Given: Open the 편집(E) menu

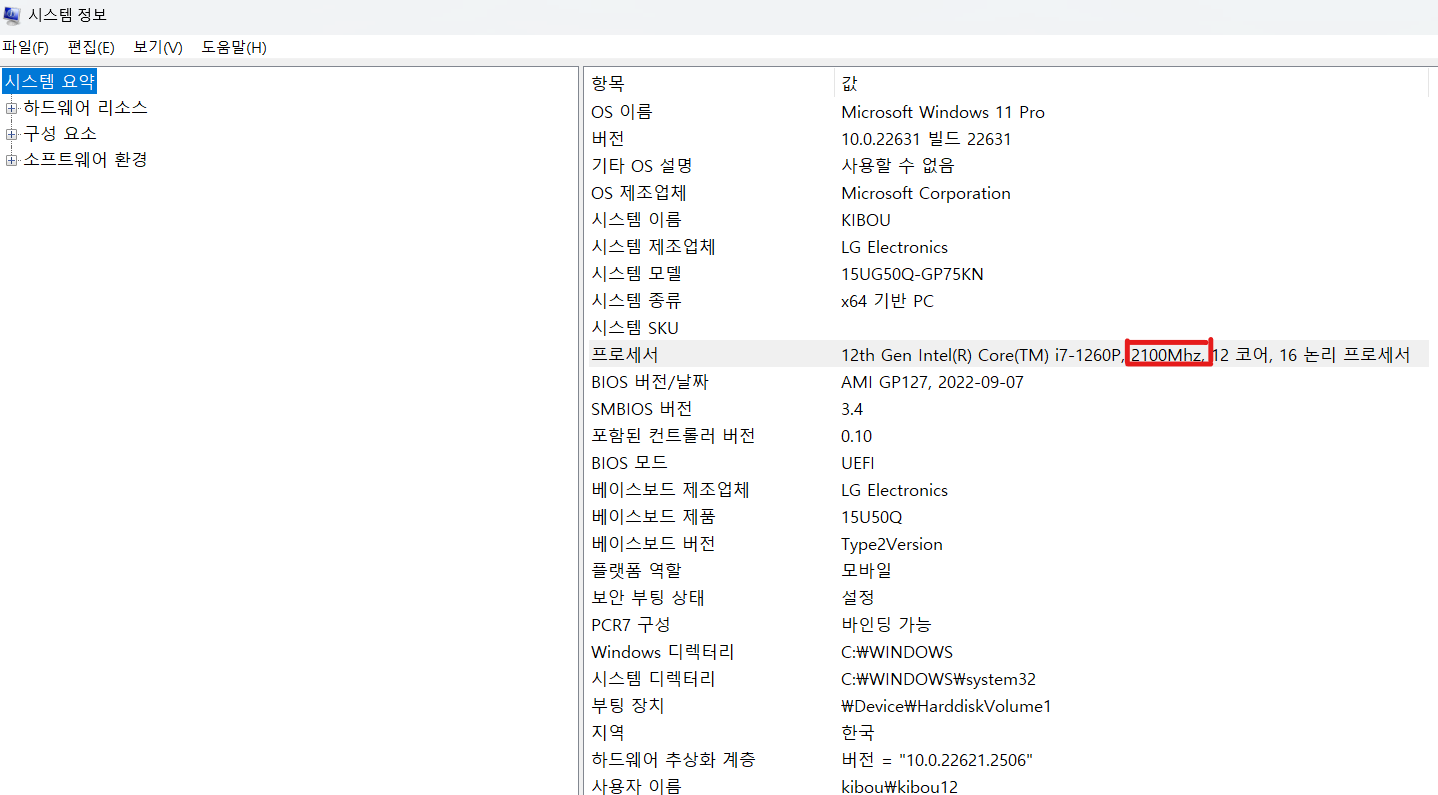Looking at the screenshot, I should 91,47.
